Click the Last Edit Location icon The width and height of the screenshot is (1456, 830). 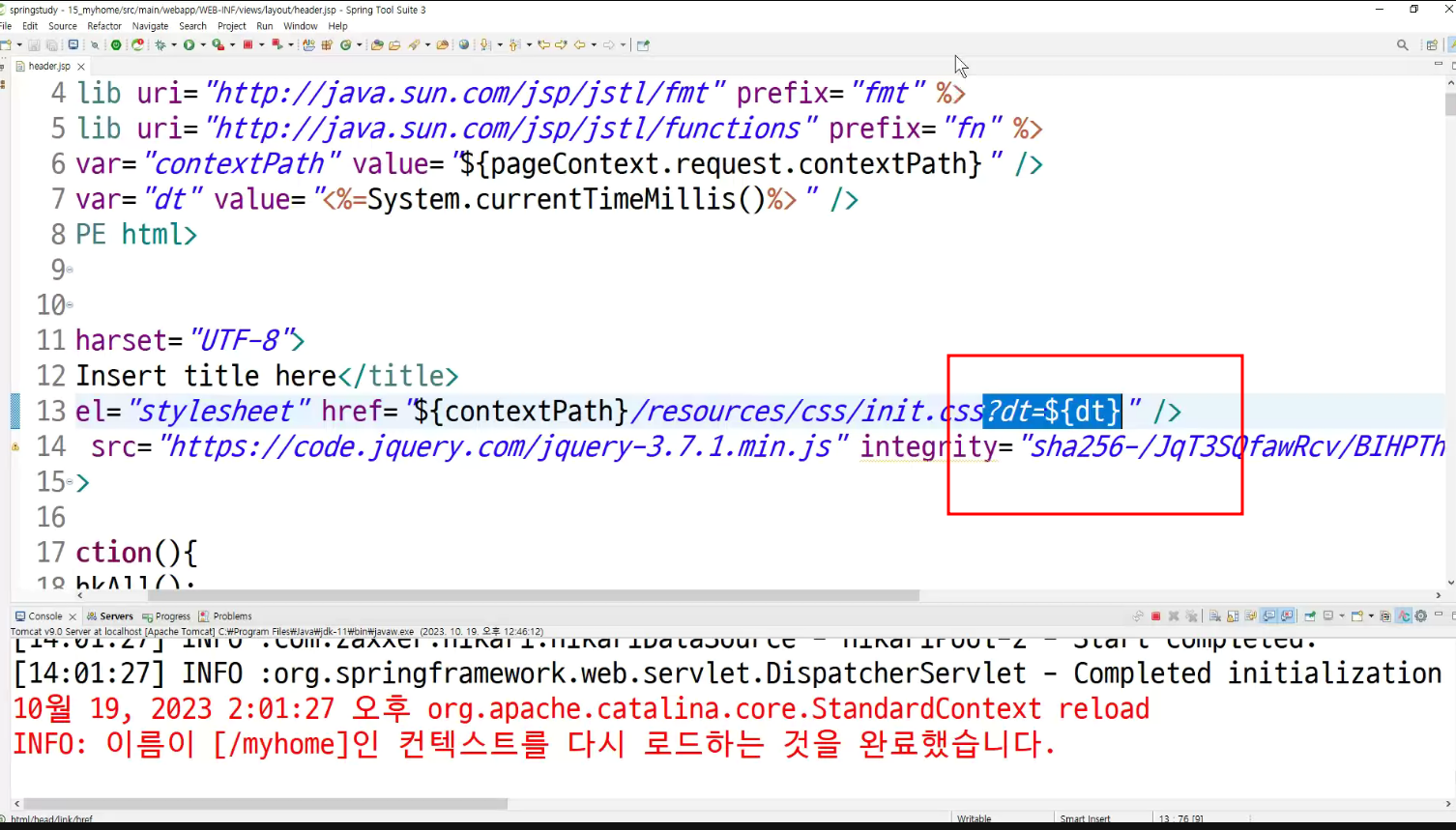pos(543,44)
